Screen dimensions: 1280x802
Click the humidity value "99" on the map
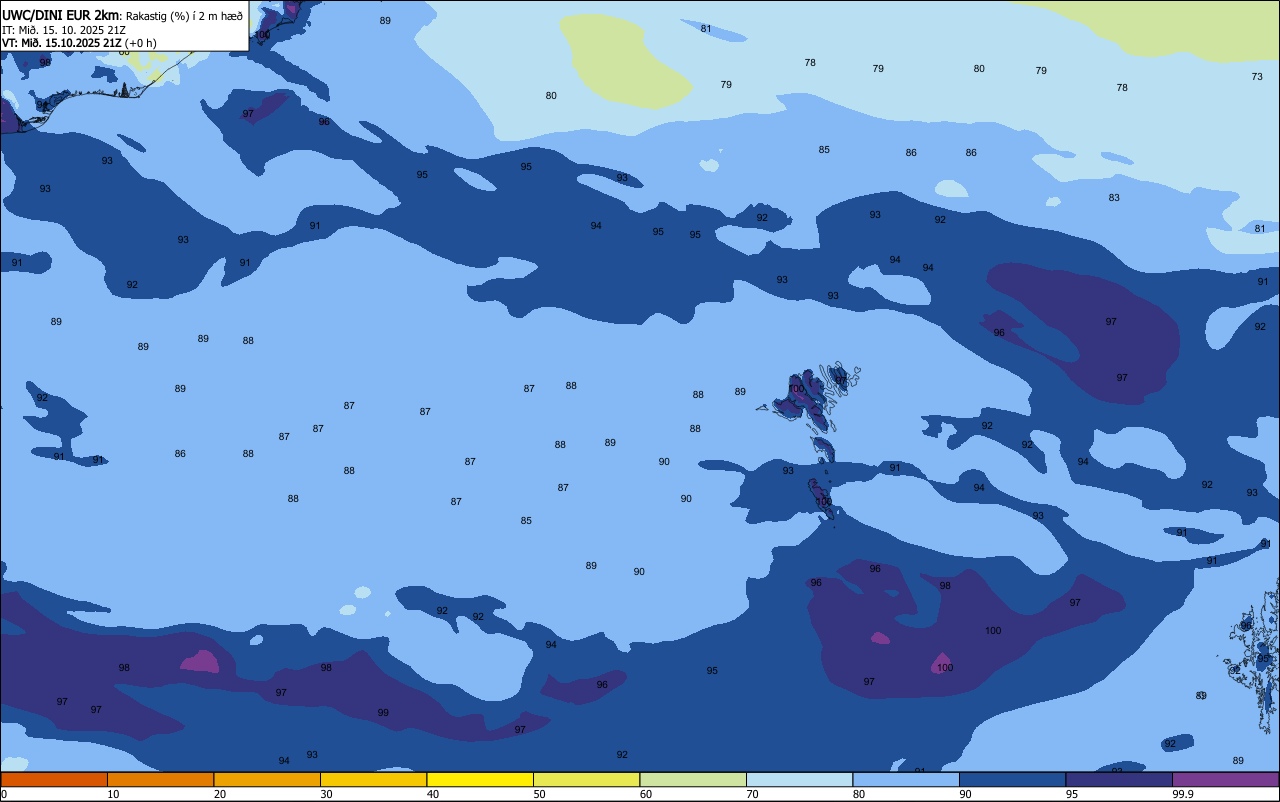point(383,713)
